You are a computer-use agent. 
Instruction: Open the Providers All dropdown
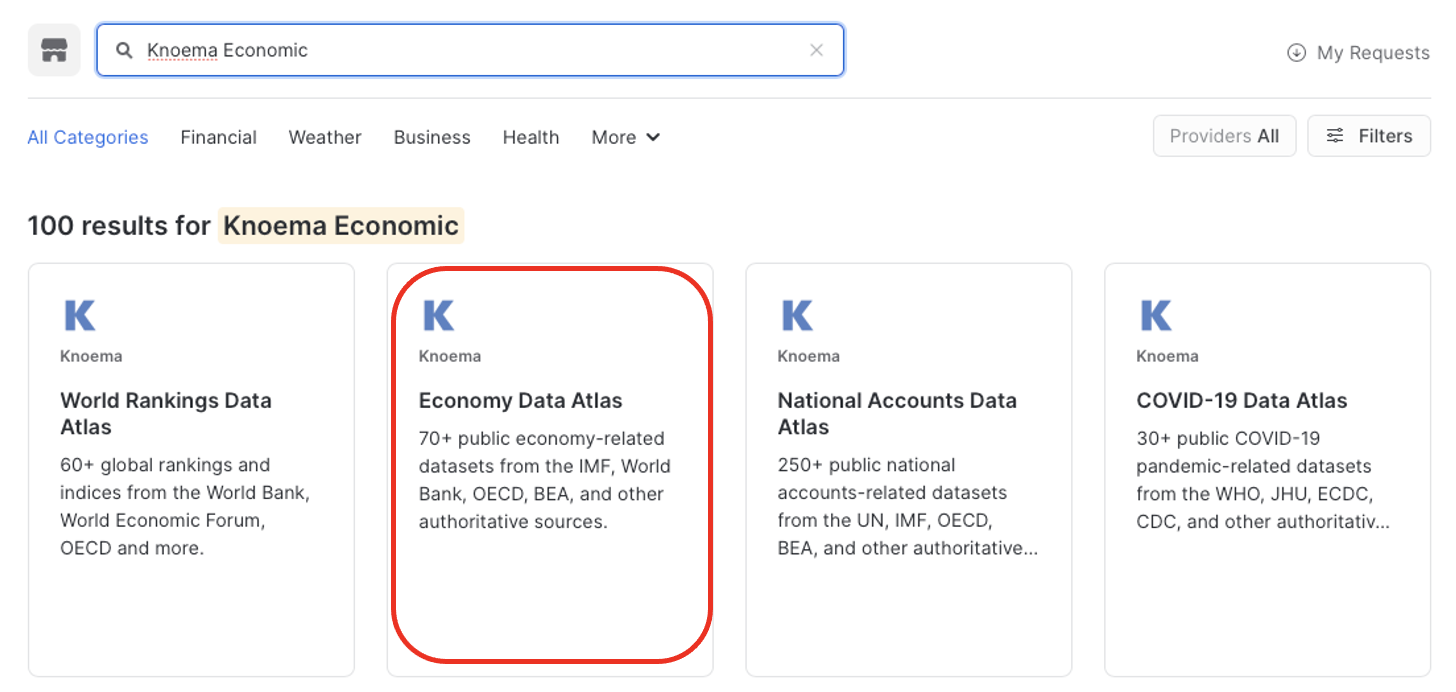(x=1224, y=136)
